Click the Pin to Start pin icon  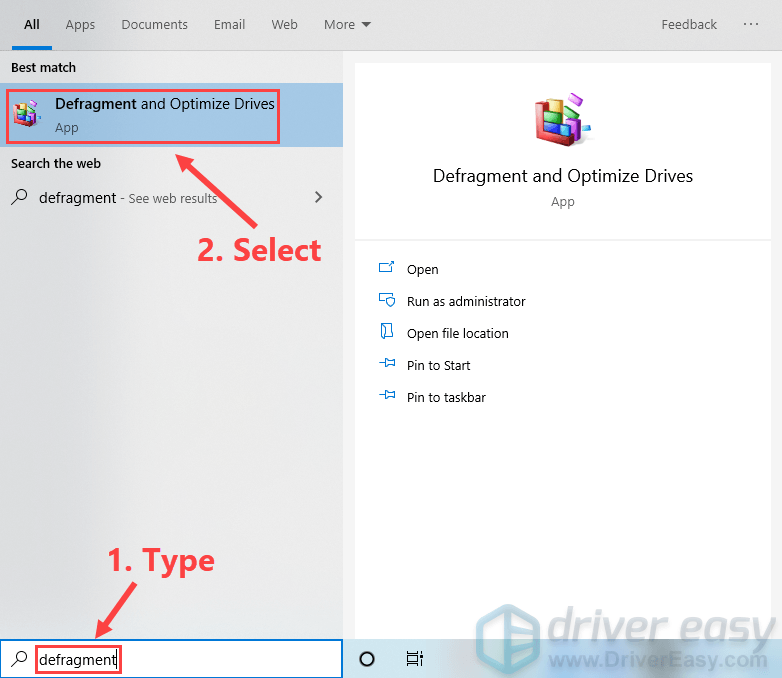pyautogui.click(x=387, y=365)
